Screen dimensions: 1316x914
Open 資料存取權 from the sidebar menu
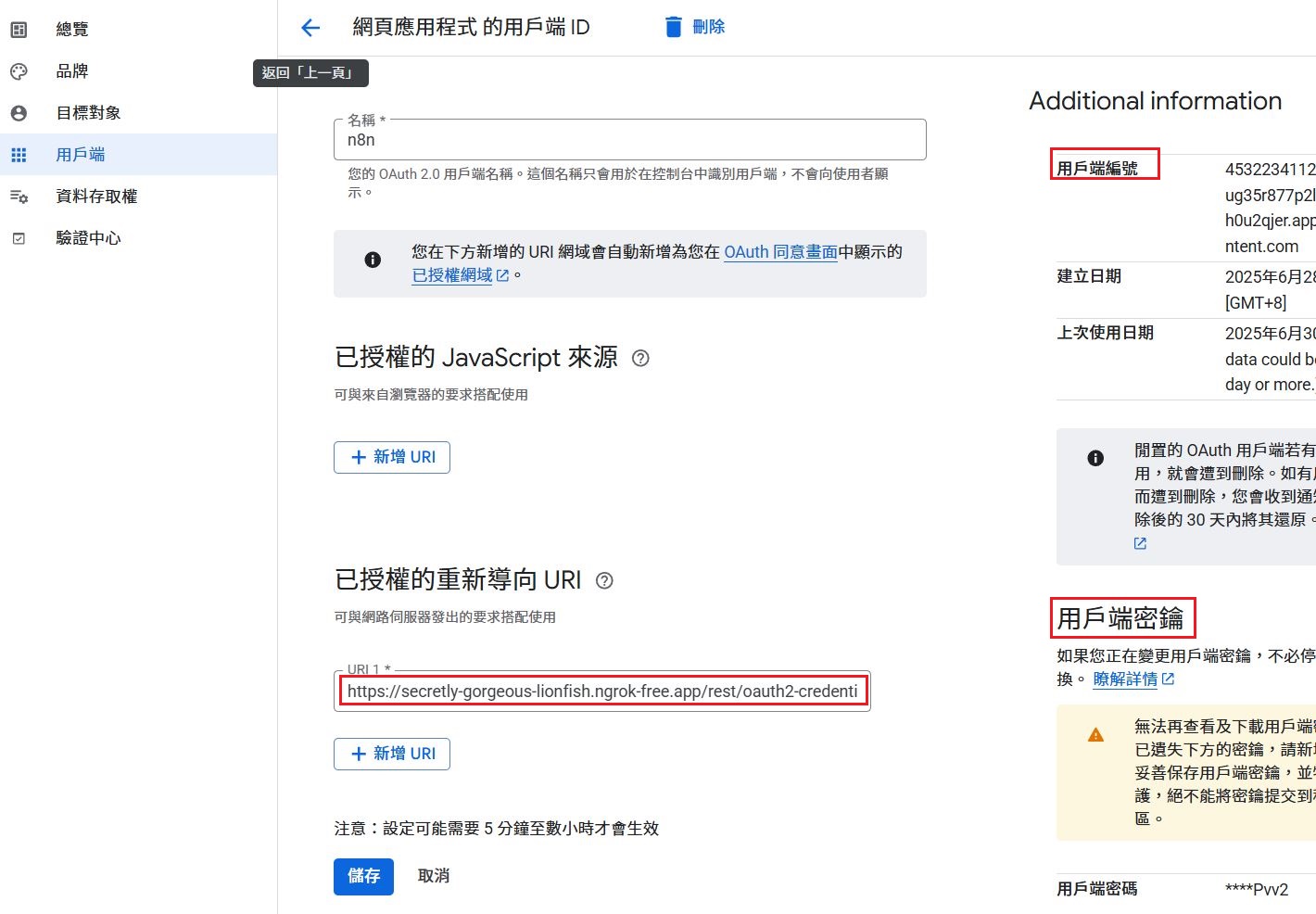click(96, 197)
